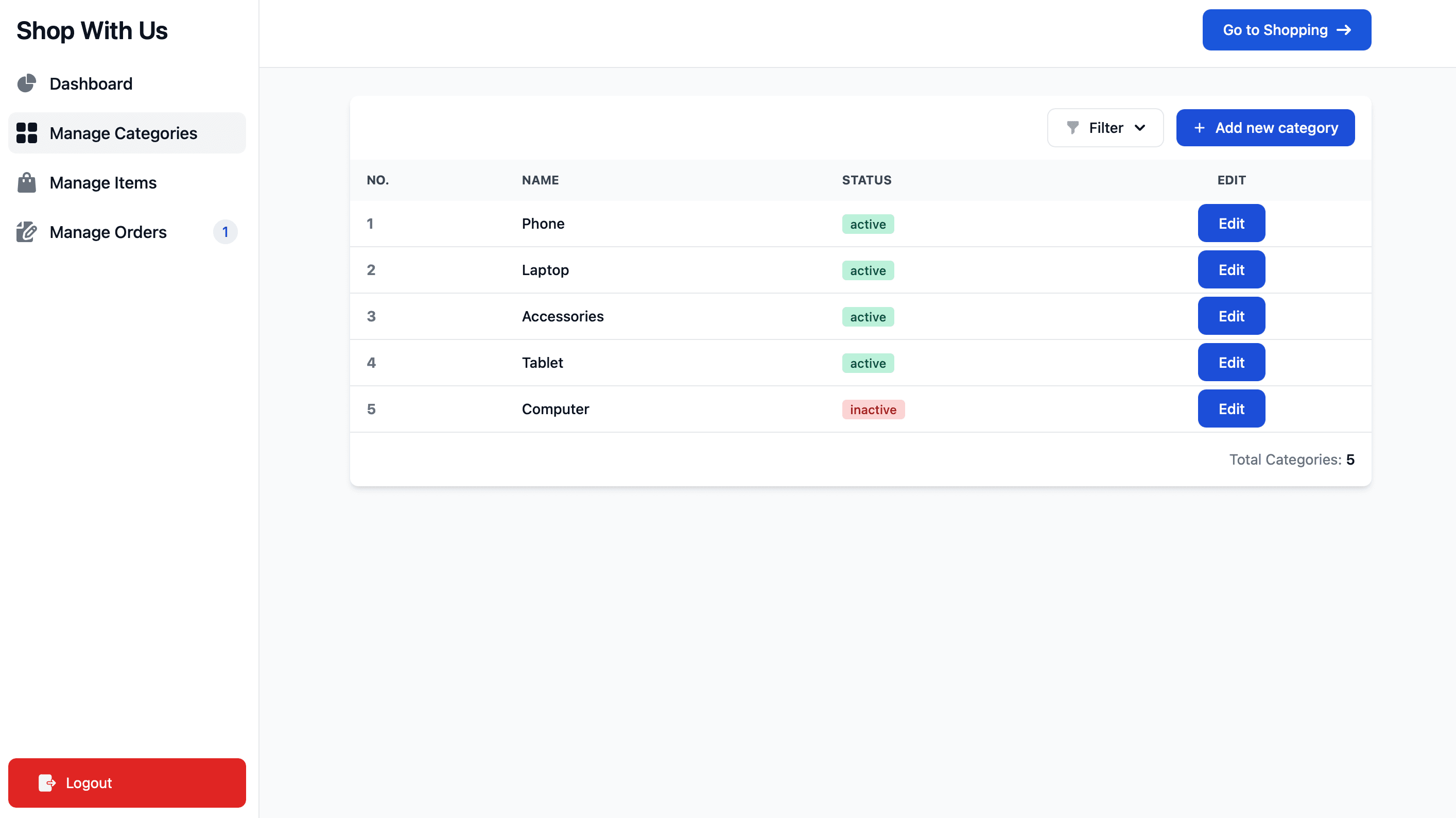Click the Shop With Us title
1456x818 pixels.
(92, 30)
